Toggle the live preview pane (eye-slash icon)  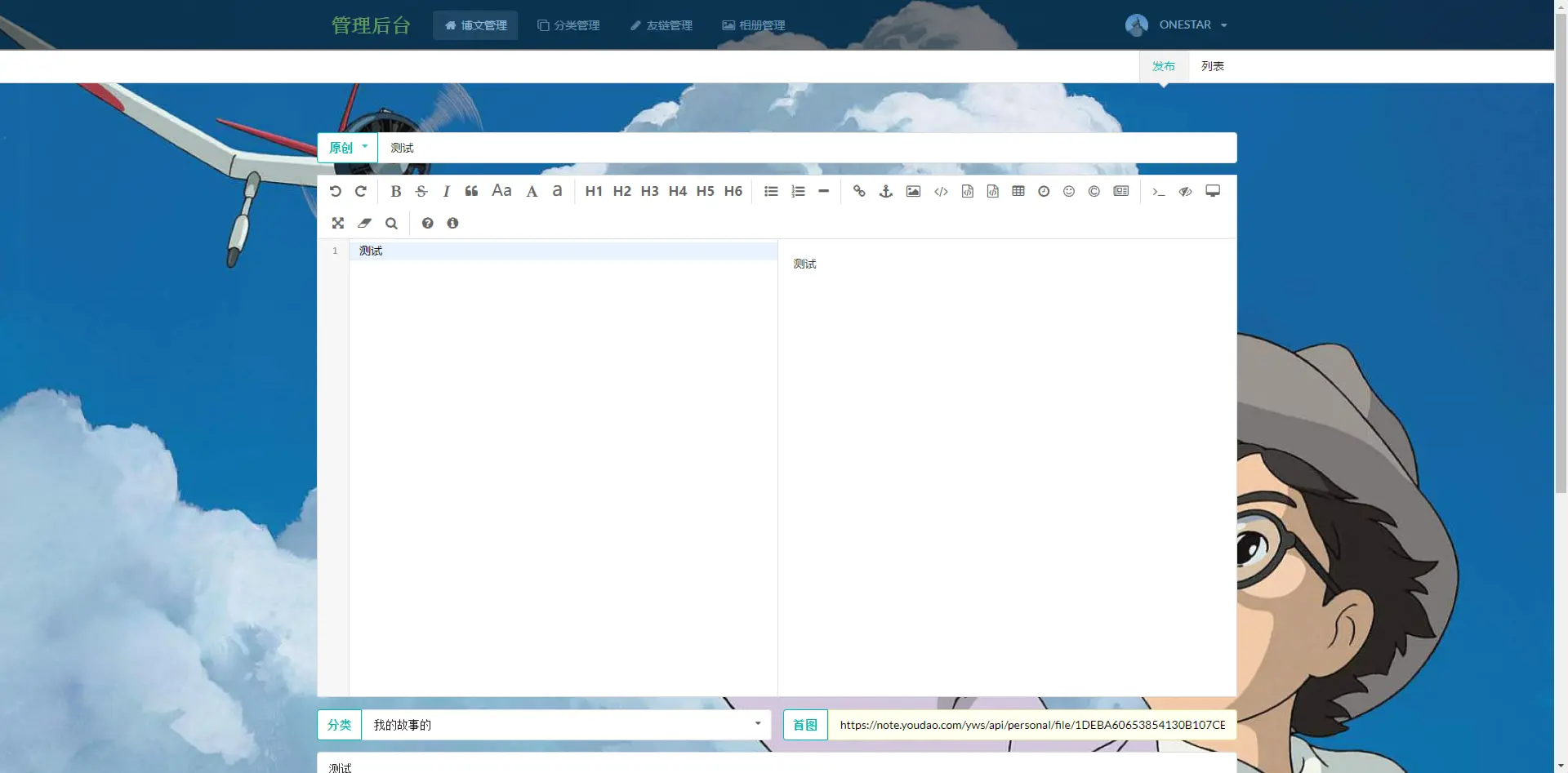(x=1186, y=191)
